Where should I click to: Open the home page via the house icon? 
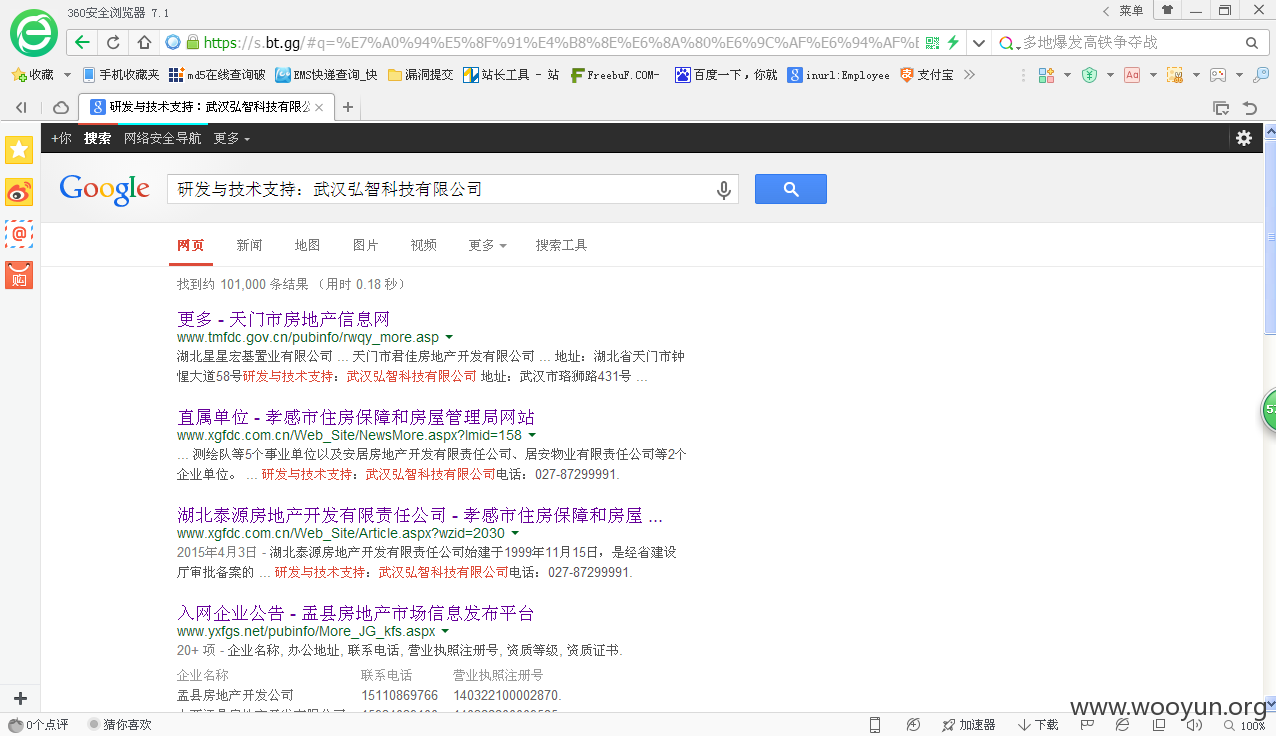point(144,43)
